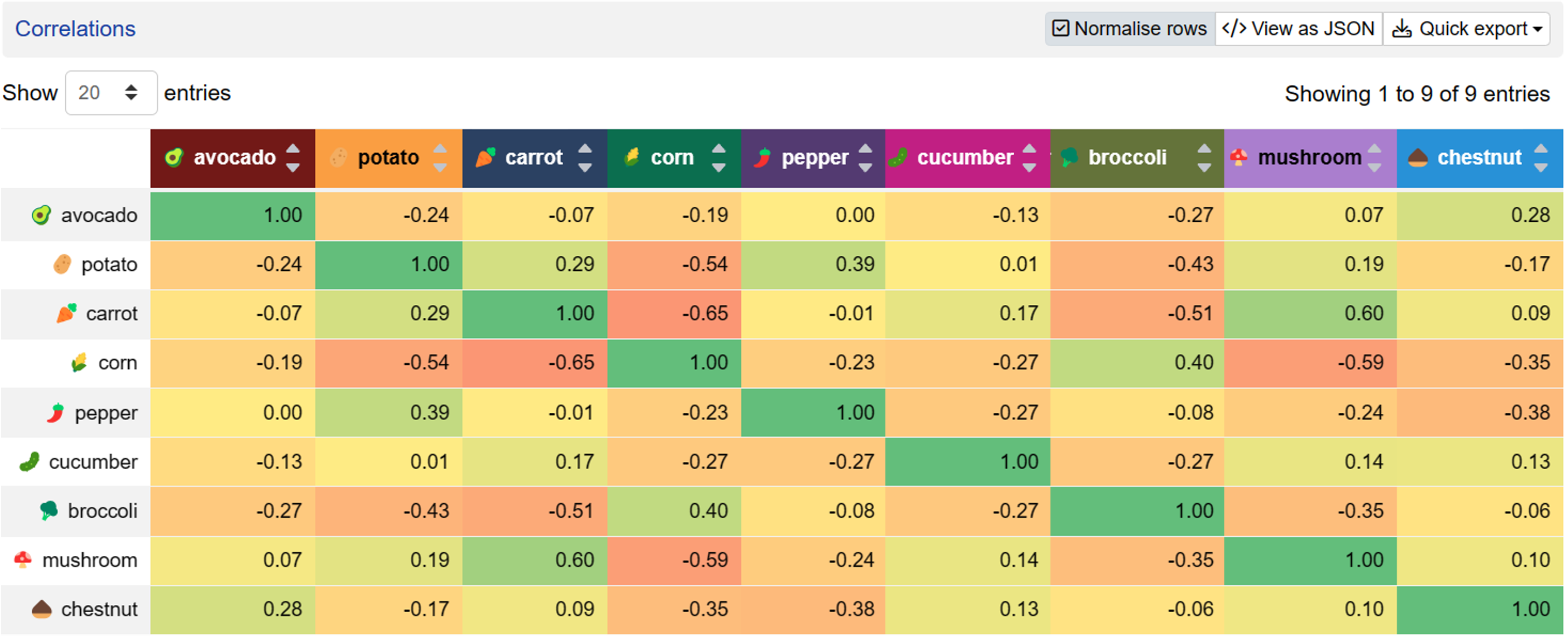Click the mushroom emoji in column header
Viewport: 1568px width, 643px height.
point(1239,157)
